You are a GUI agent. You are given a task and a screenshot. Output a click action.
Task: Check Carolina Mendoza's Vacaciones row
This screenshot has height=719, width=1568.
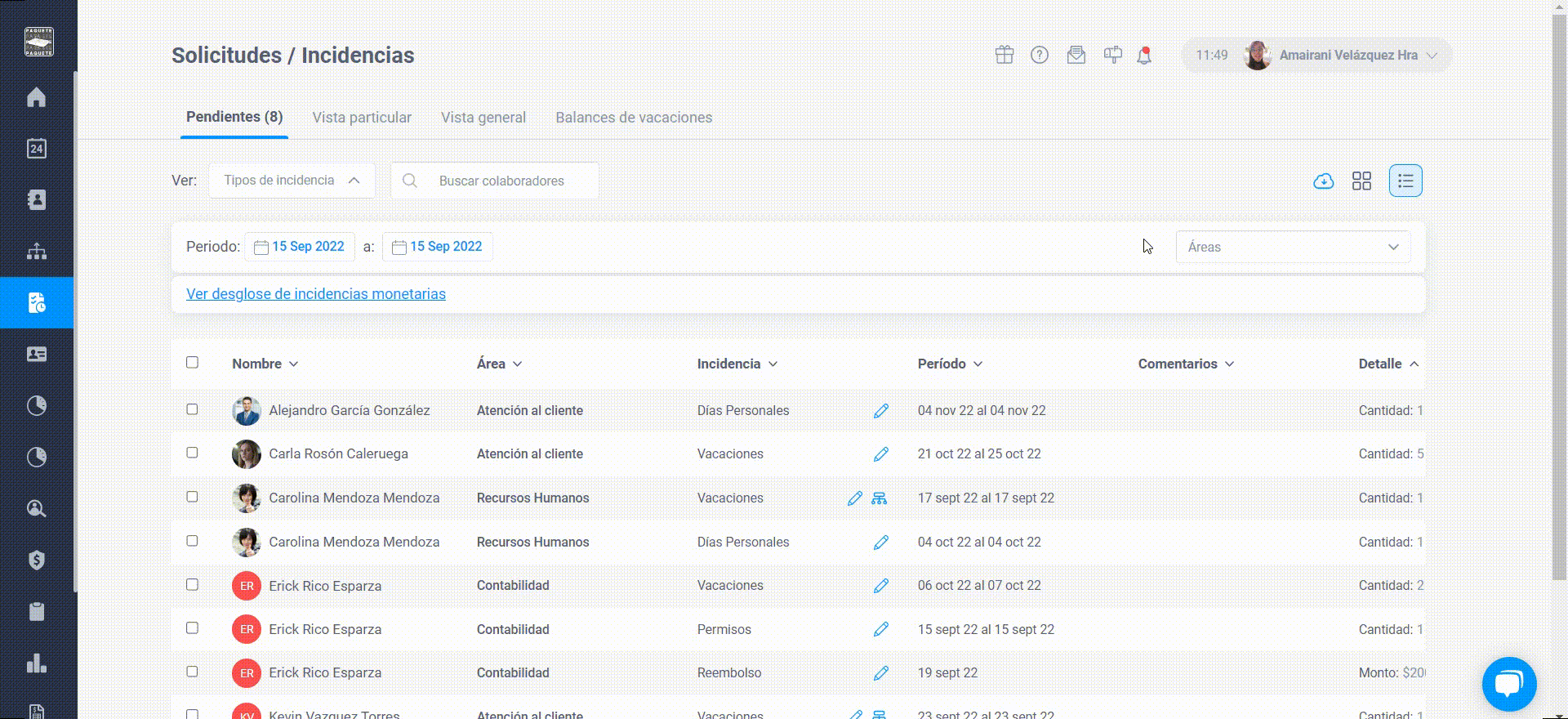tap(192, 496)
